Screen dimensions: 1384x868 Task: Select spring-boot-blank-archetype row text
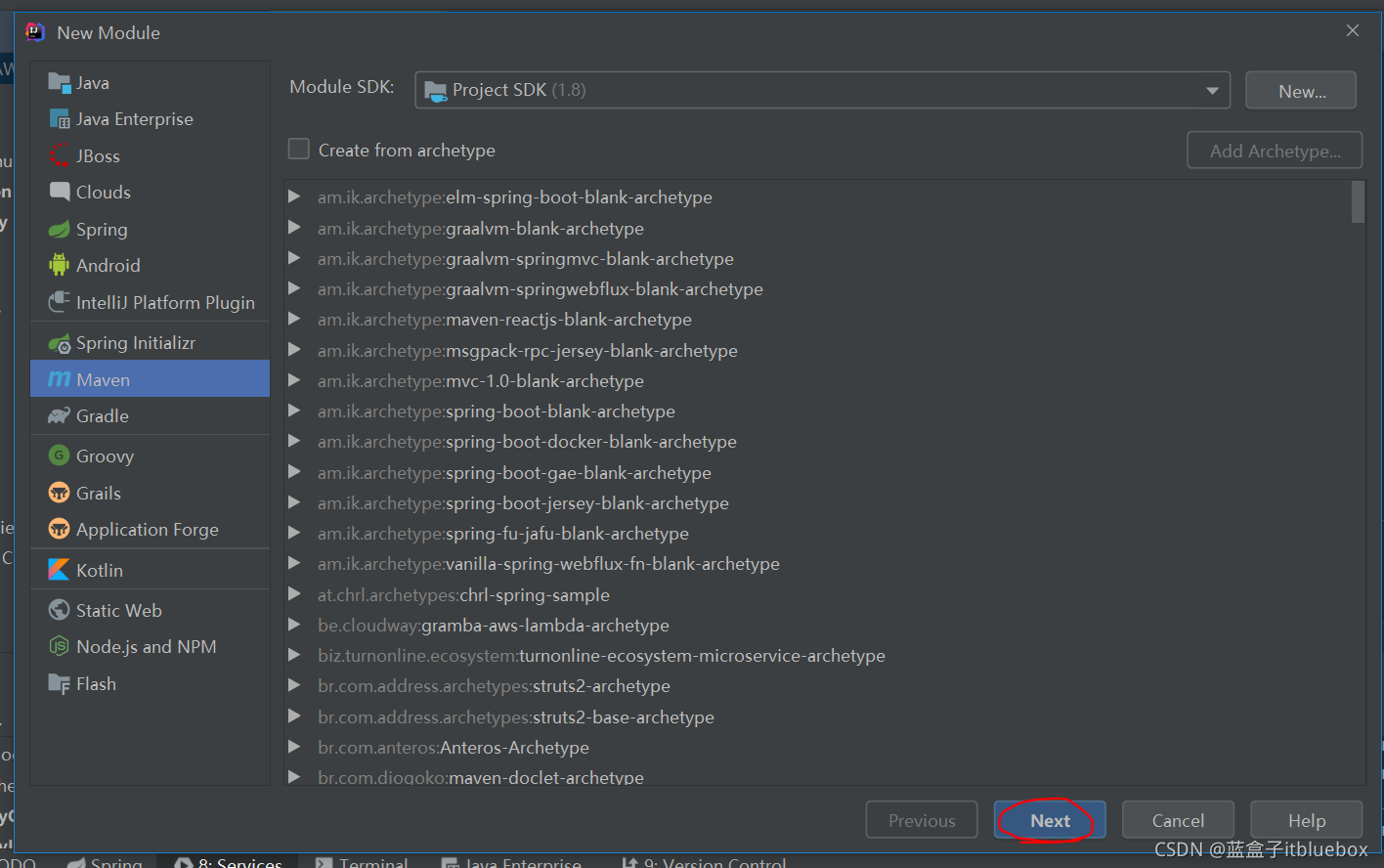[497, 411]
